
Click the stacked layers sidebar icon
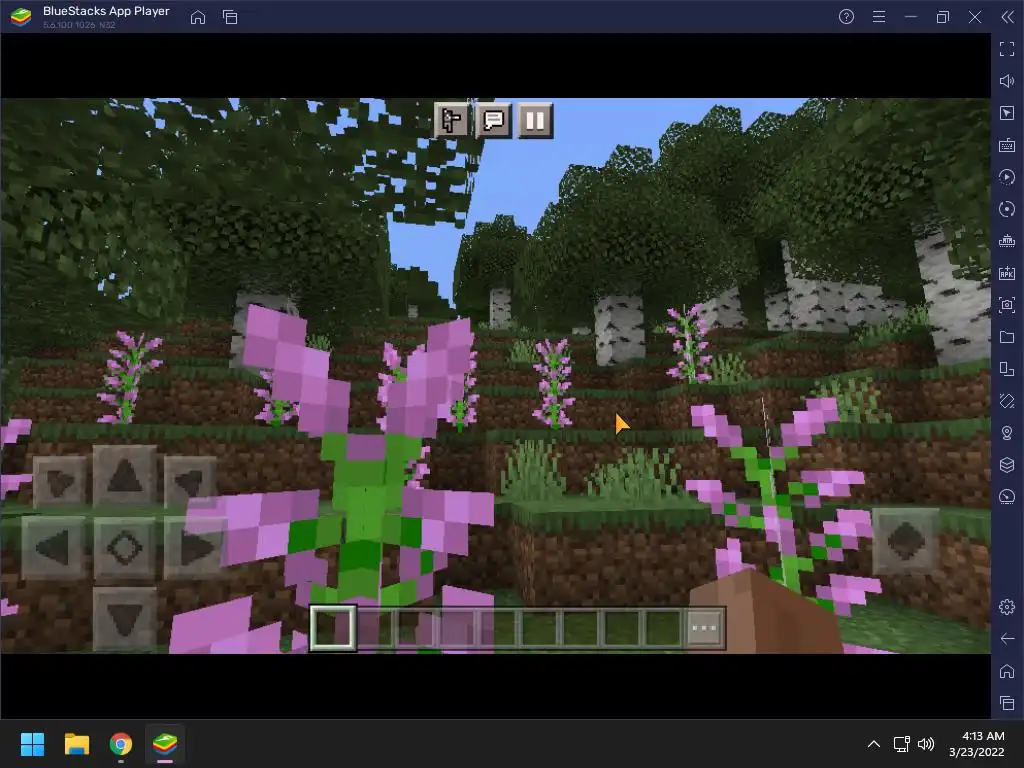(x=1007, y=465)
